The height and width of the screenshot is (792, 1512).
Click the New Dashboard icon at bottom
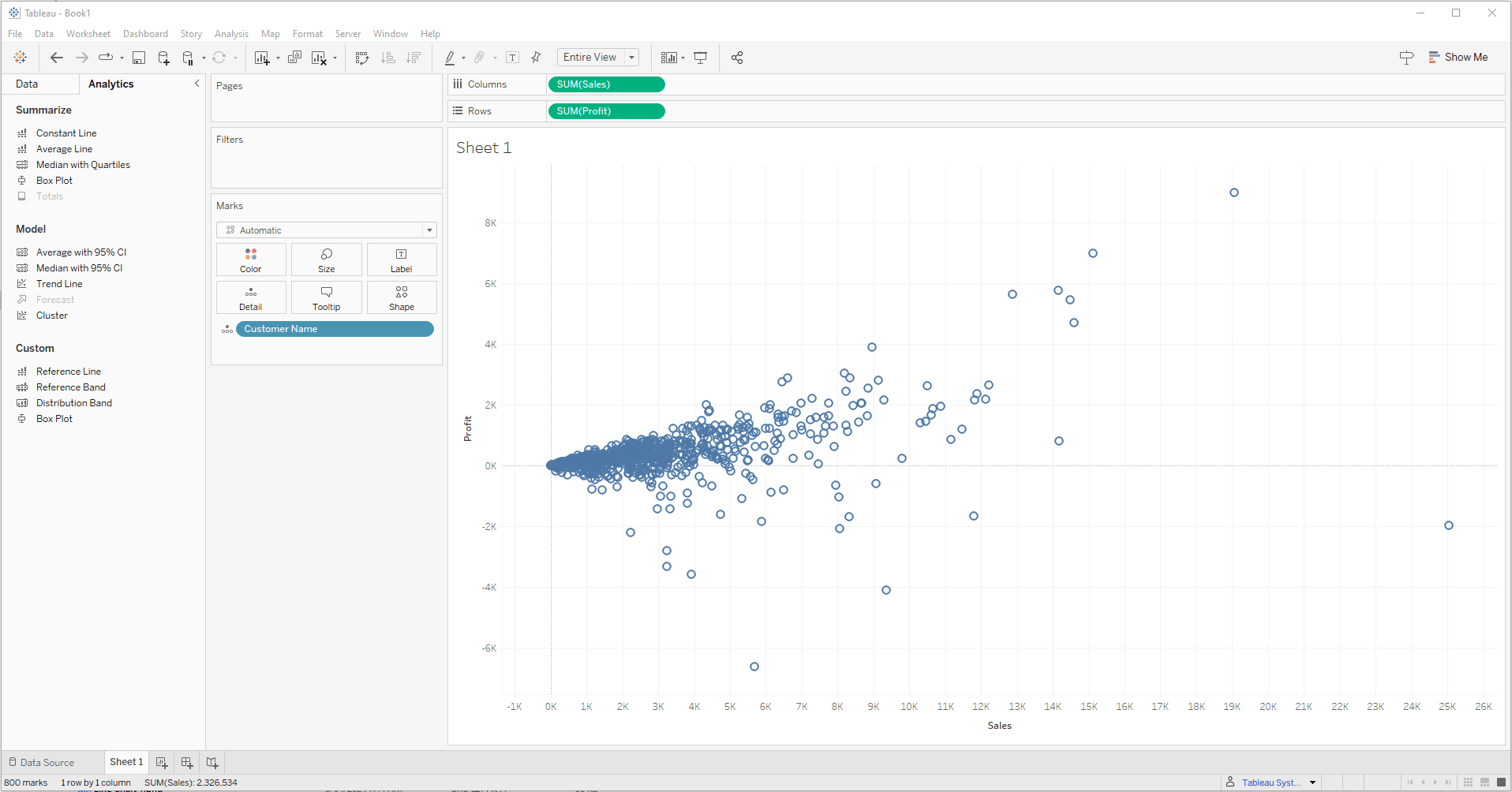[187, 763]
